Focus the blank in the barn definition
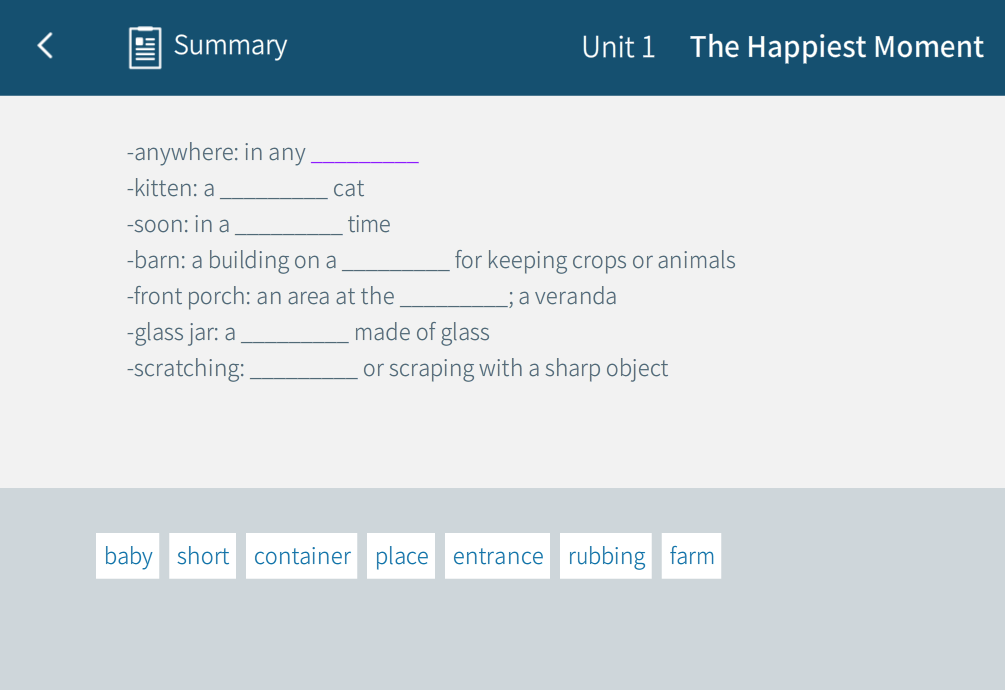 pyautogui.click(x=395, y=261)
